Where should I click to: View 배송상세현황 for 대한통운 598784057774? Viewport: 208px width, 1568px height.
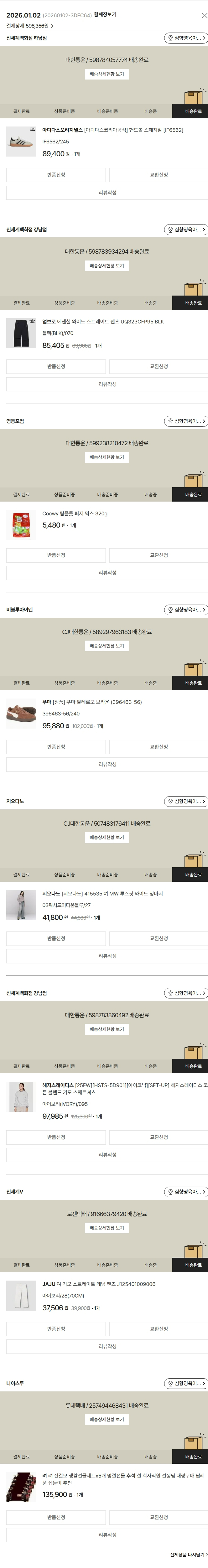(x=107, y=74)
